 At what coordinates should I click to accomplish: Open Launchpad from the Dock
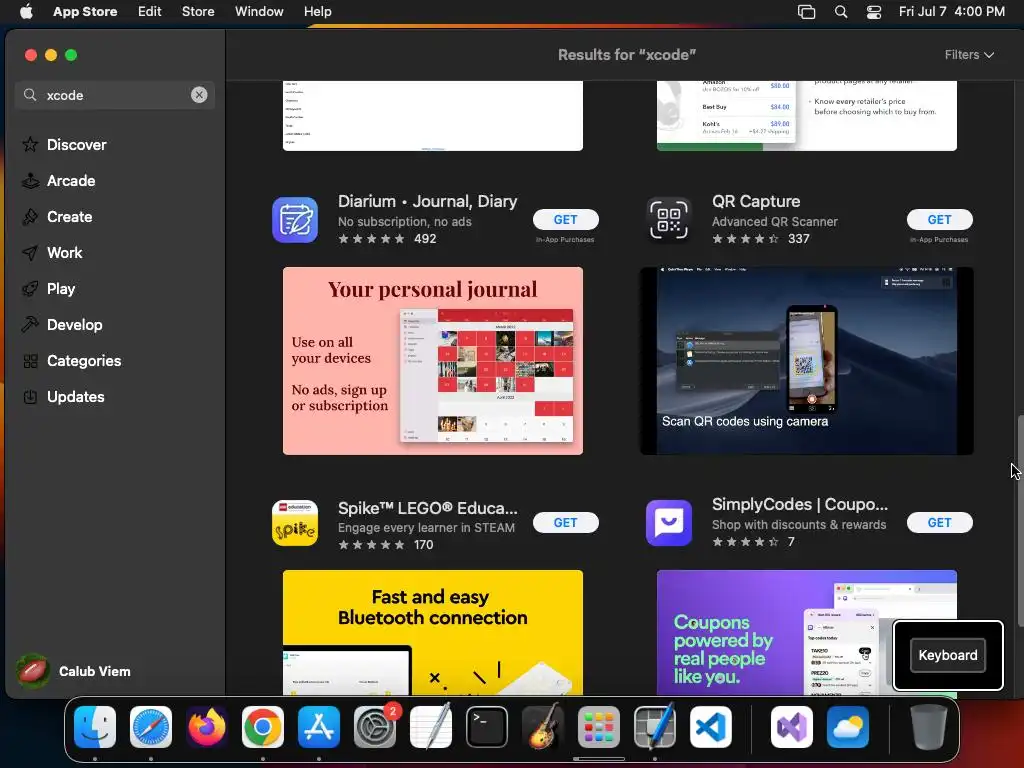(599, 727)
